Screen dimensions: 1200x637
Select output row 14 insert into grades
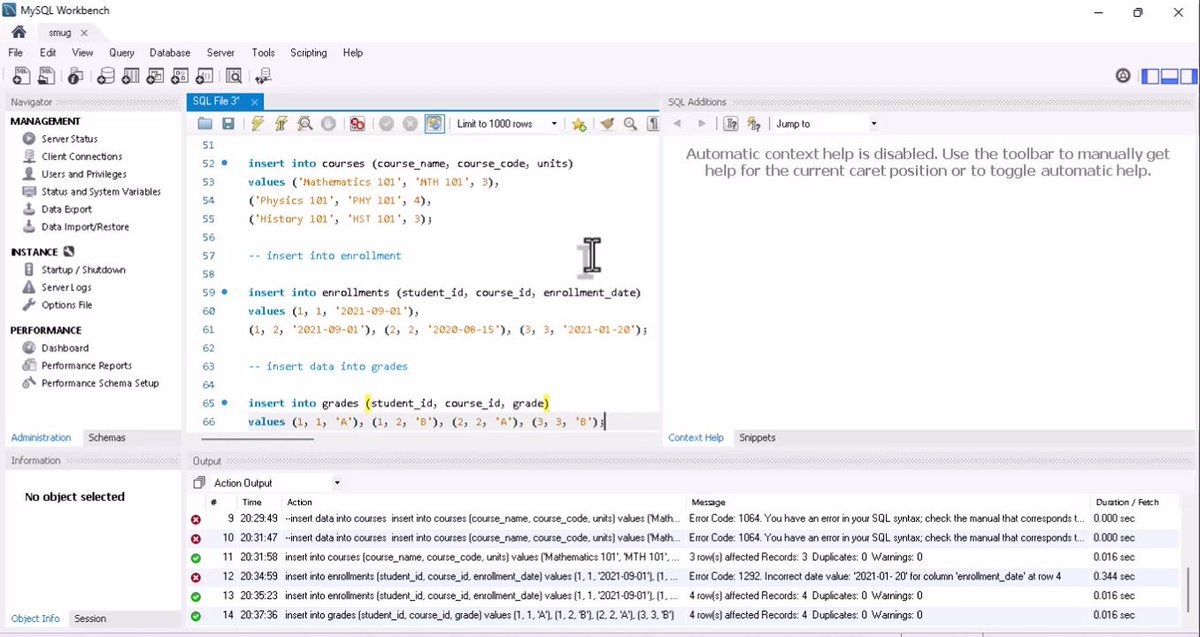685,615
